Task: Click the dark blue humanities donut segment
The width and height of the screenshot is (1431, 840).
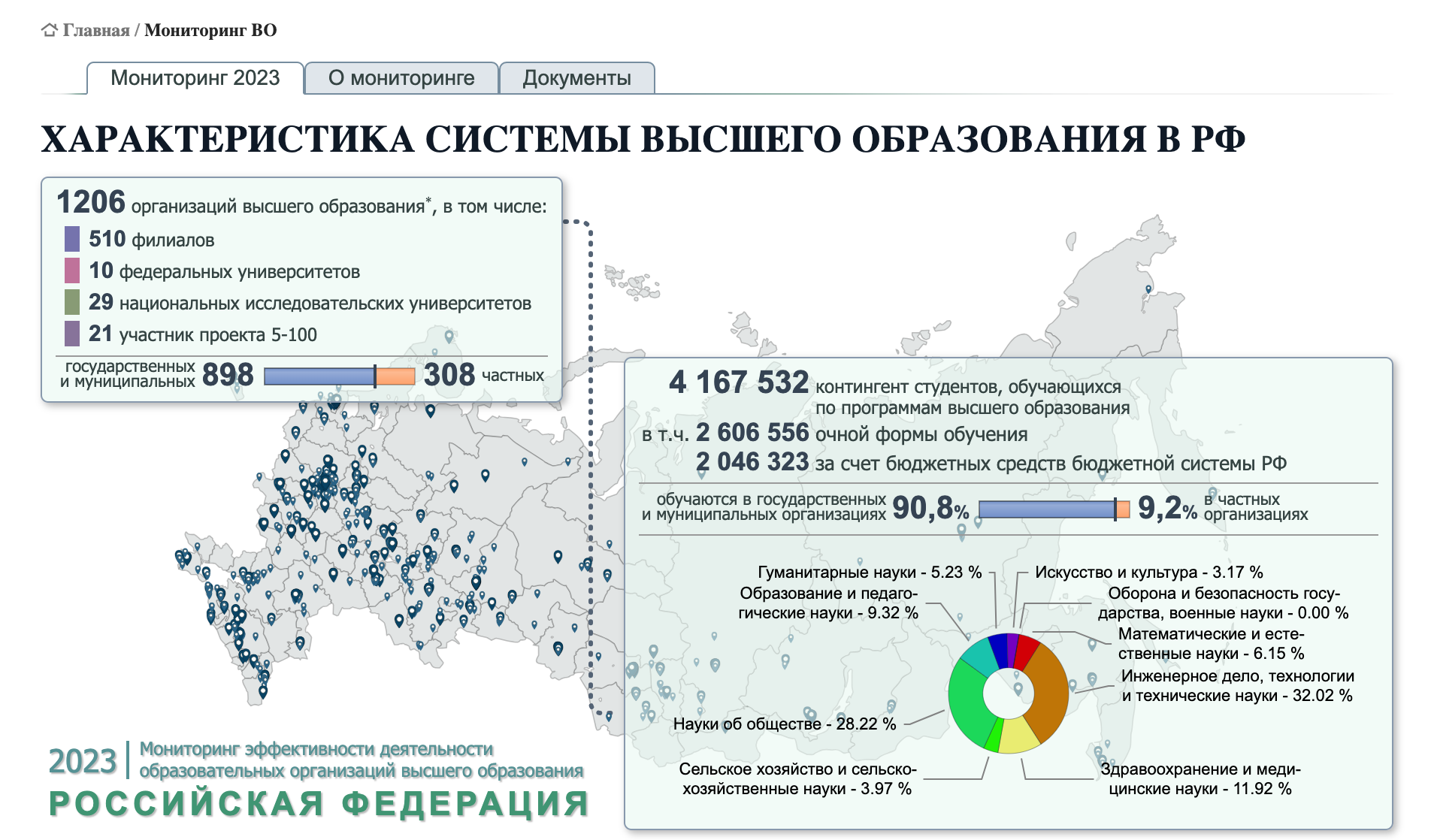Action: 998,651
